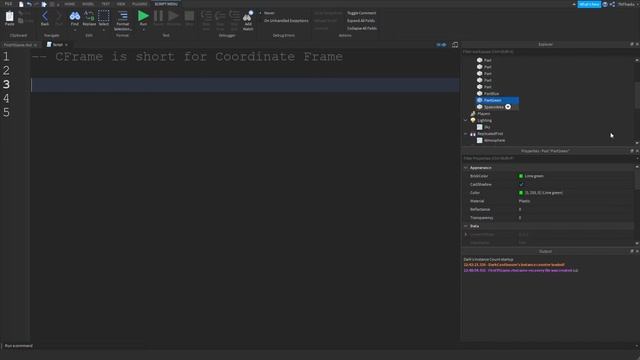The image size is (640, 360).
Task: Click the Format Selection icon
Action: tap(122, 16)
